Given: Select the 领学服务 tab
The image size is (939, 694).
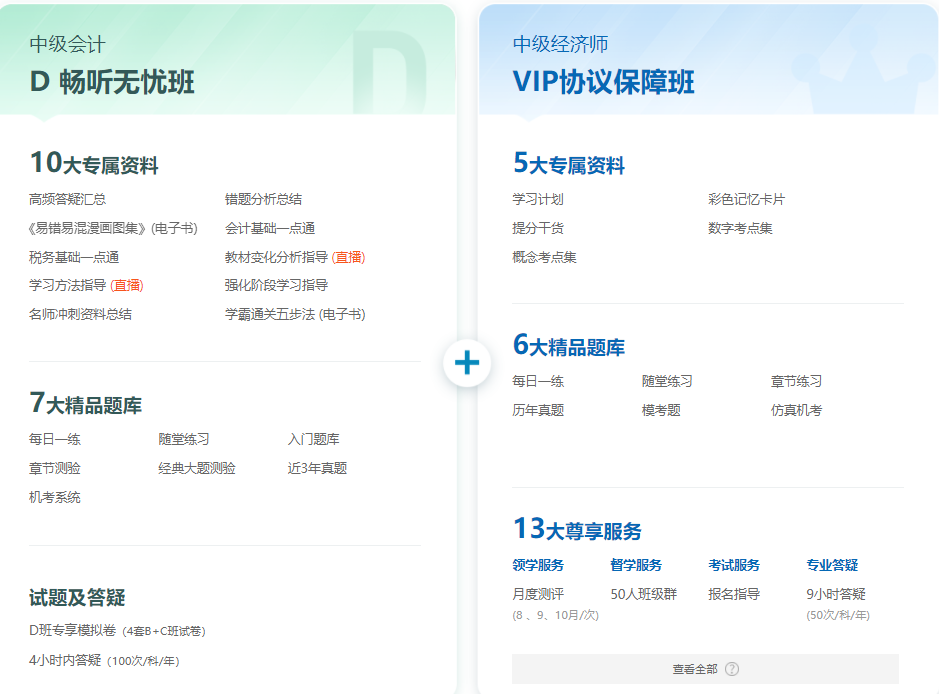Looking at the screenshot, I should click(x=538, y=565).
